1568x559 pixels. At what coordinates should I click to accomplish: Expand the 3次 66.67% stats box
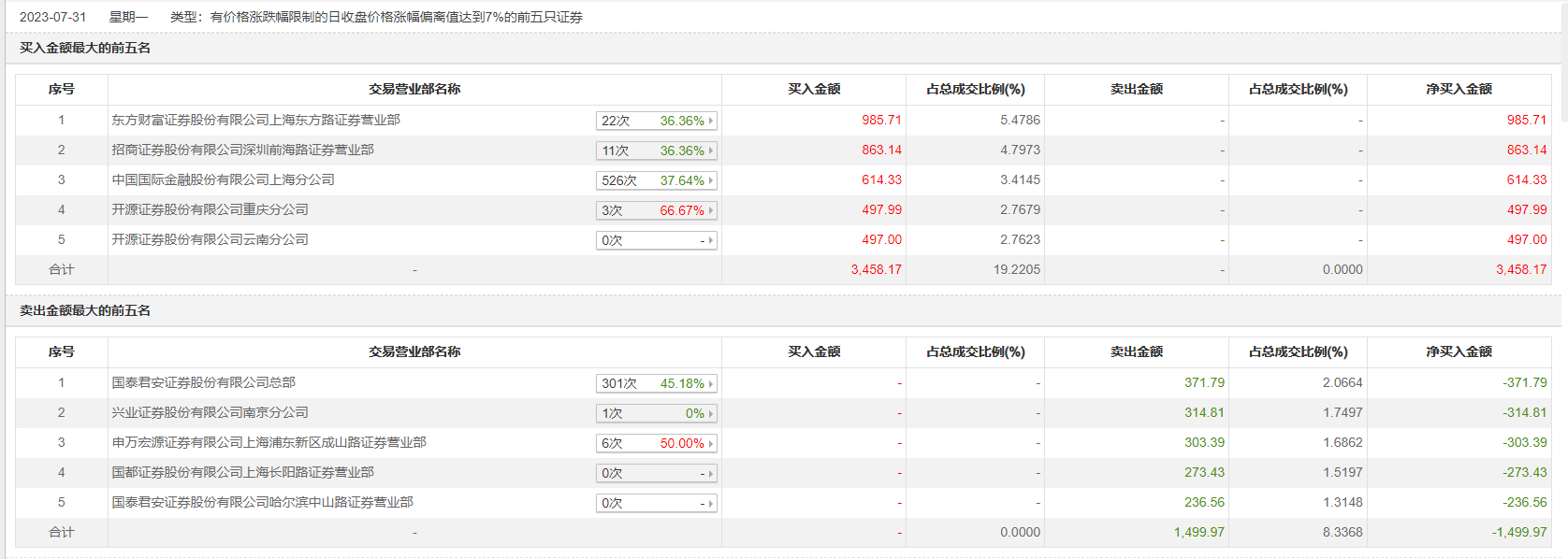(656, 210)
